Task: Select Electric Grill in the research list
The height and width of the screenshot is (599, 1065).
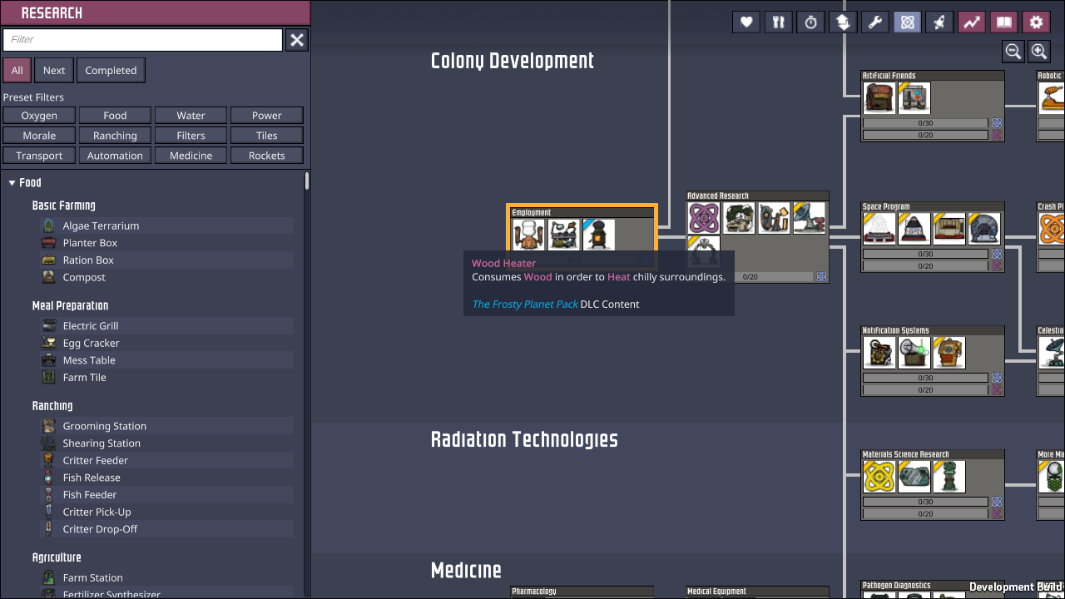Action: pyautogui.click(x=90, y=326)
